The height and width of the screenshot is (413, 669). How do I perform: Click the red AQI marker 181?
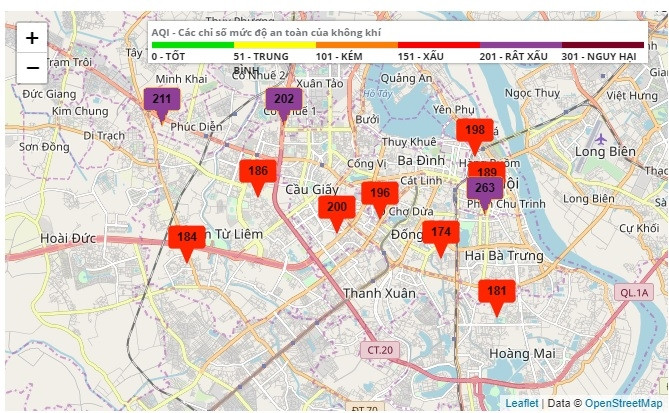496,292
